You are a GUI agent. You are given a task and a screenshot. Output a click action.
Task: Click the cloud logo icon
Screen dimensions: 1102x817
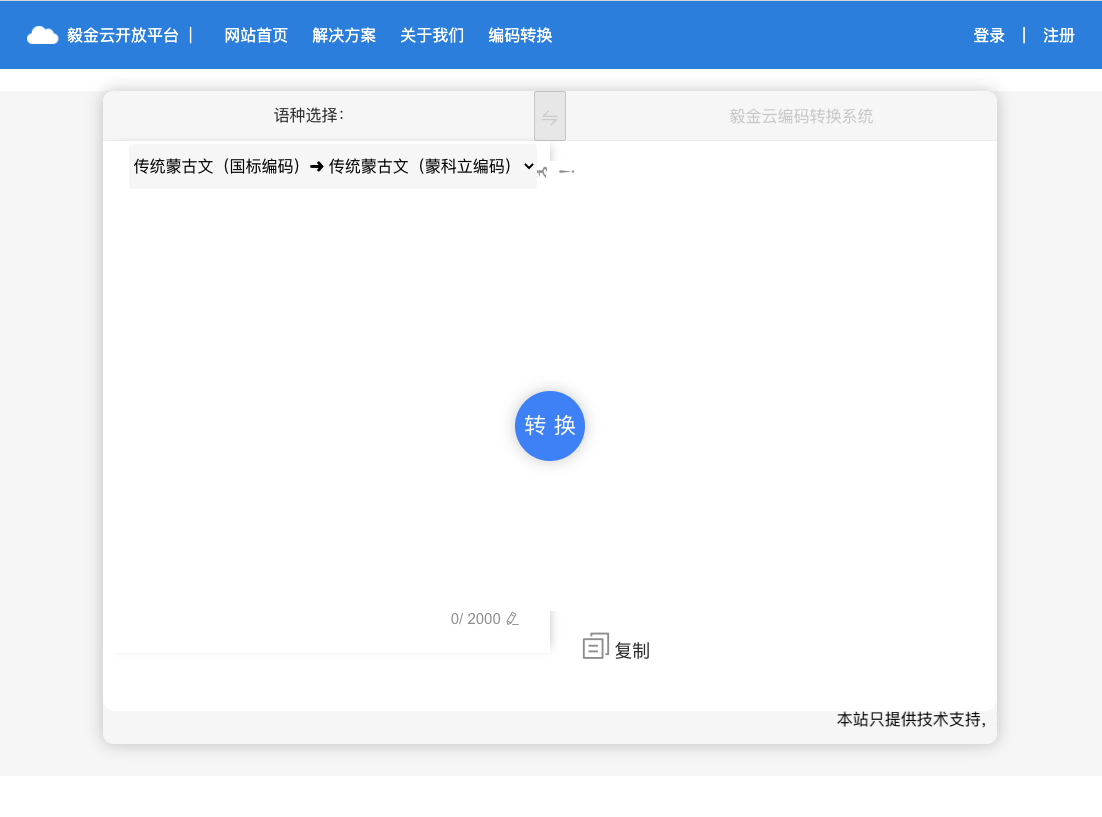[x=42, y=33]
